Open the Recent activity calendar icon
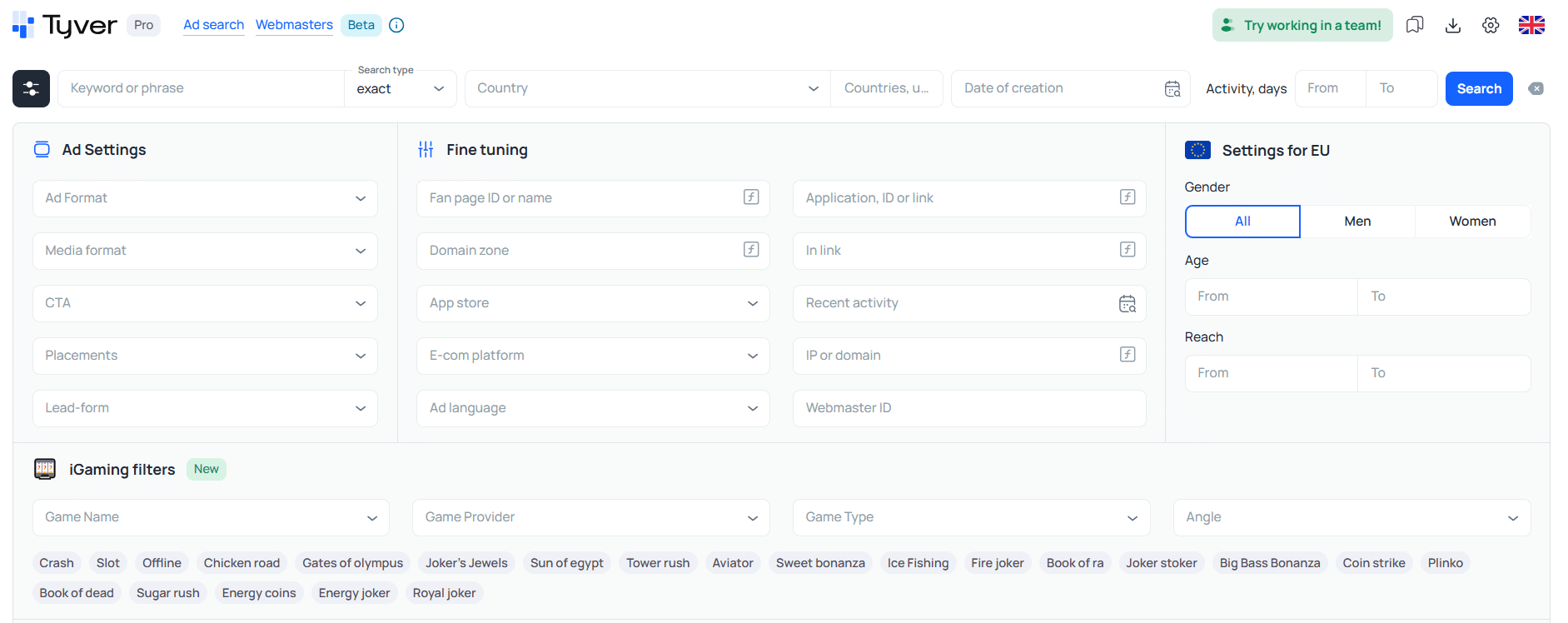The width and height of the screenshot is (1568, 623). pos(1127,304)
